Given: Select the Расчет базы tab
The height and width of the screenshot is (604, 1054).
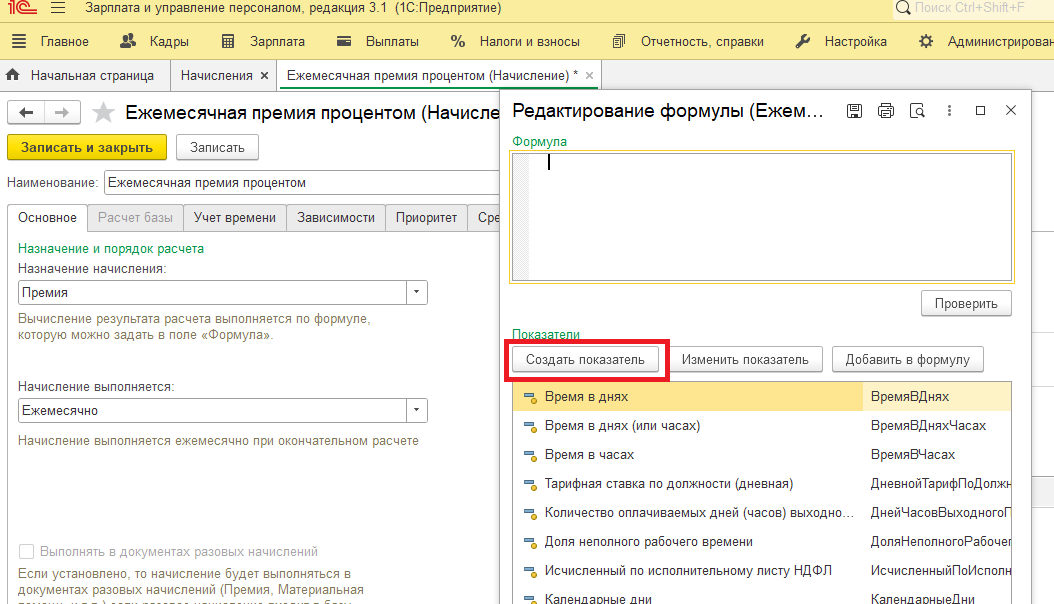Looking at the screenshot, I should click(135, 218).
